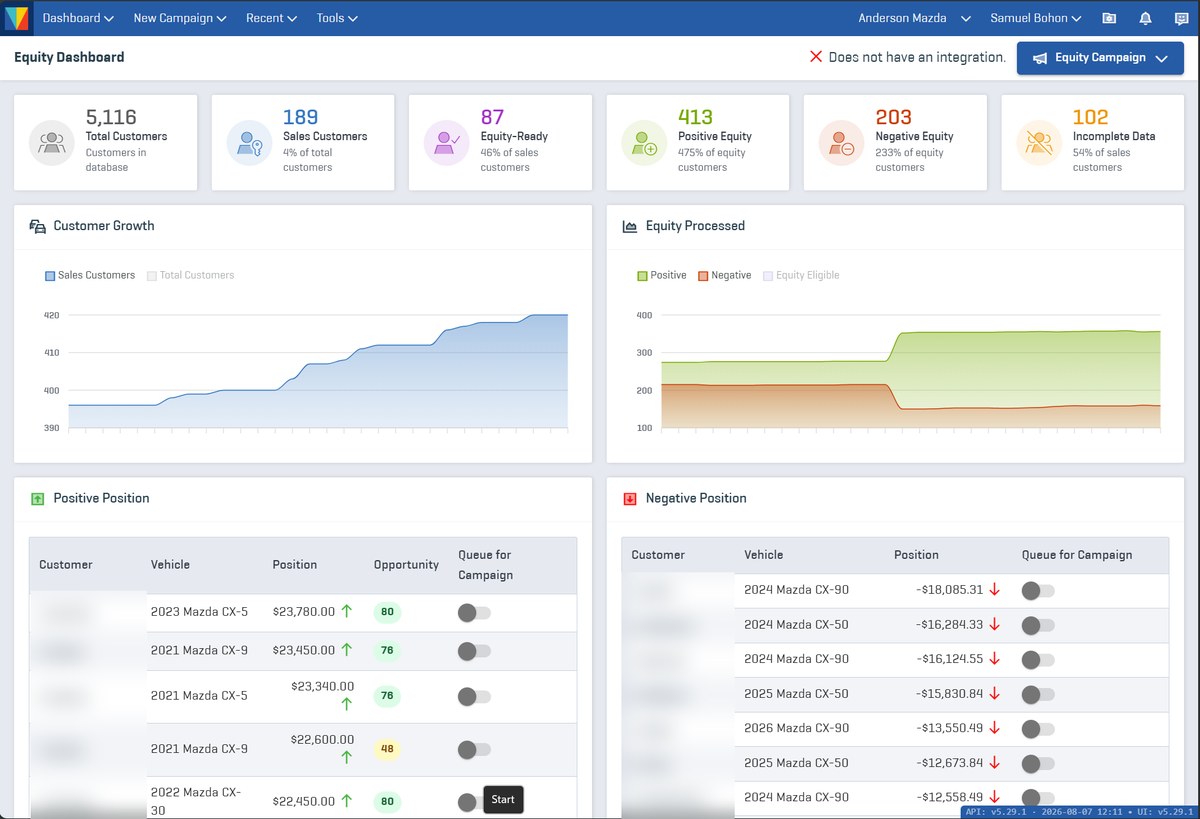
Task: Sort Negative Position table by Vehicle
Action: pos(764,555)
